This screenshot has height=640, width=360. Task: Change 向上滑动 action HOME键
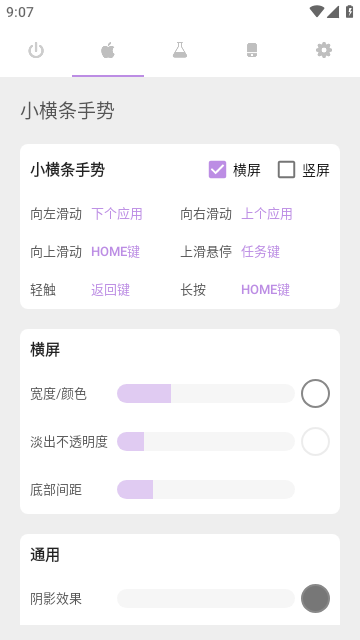click(x=116, y=252)
